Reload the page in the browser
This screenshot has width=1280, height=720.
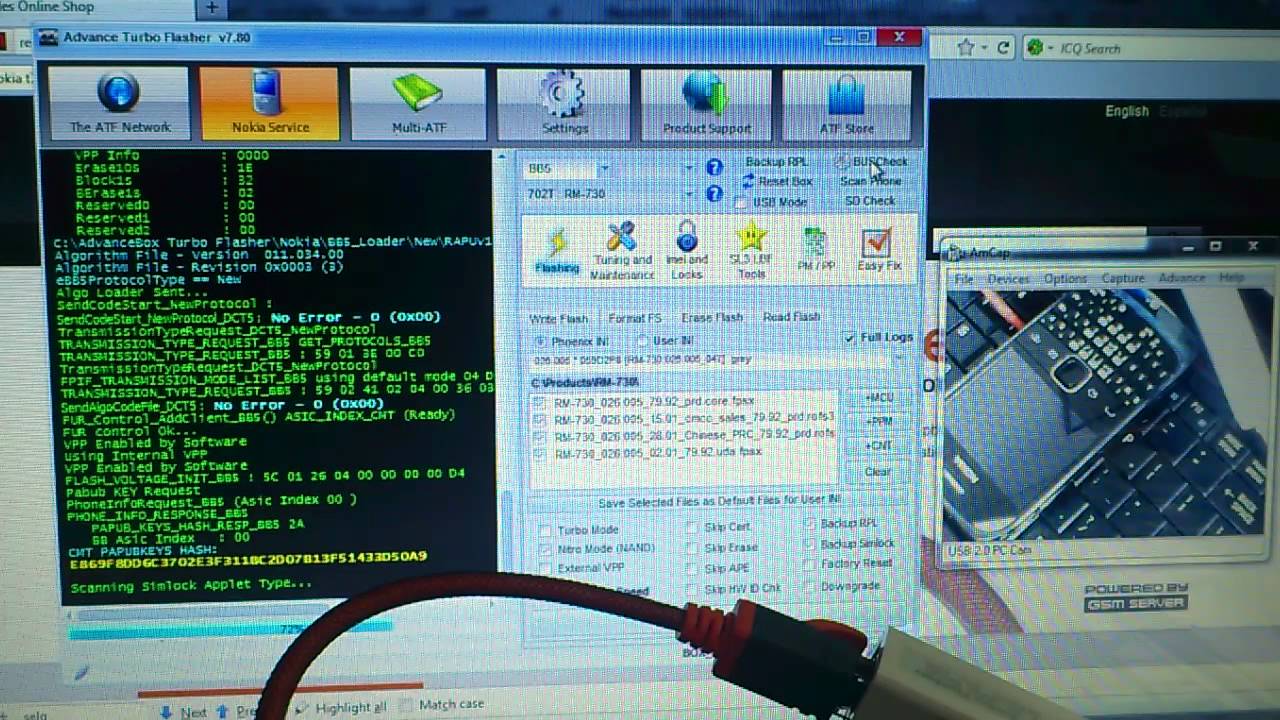coord(1004,47)
